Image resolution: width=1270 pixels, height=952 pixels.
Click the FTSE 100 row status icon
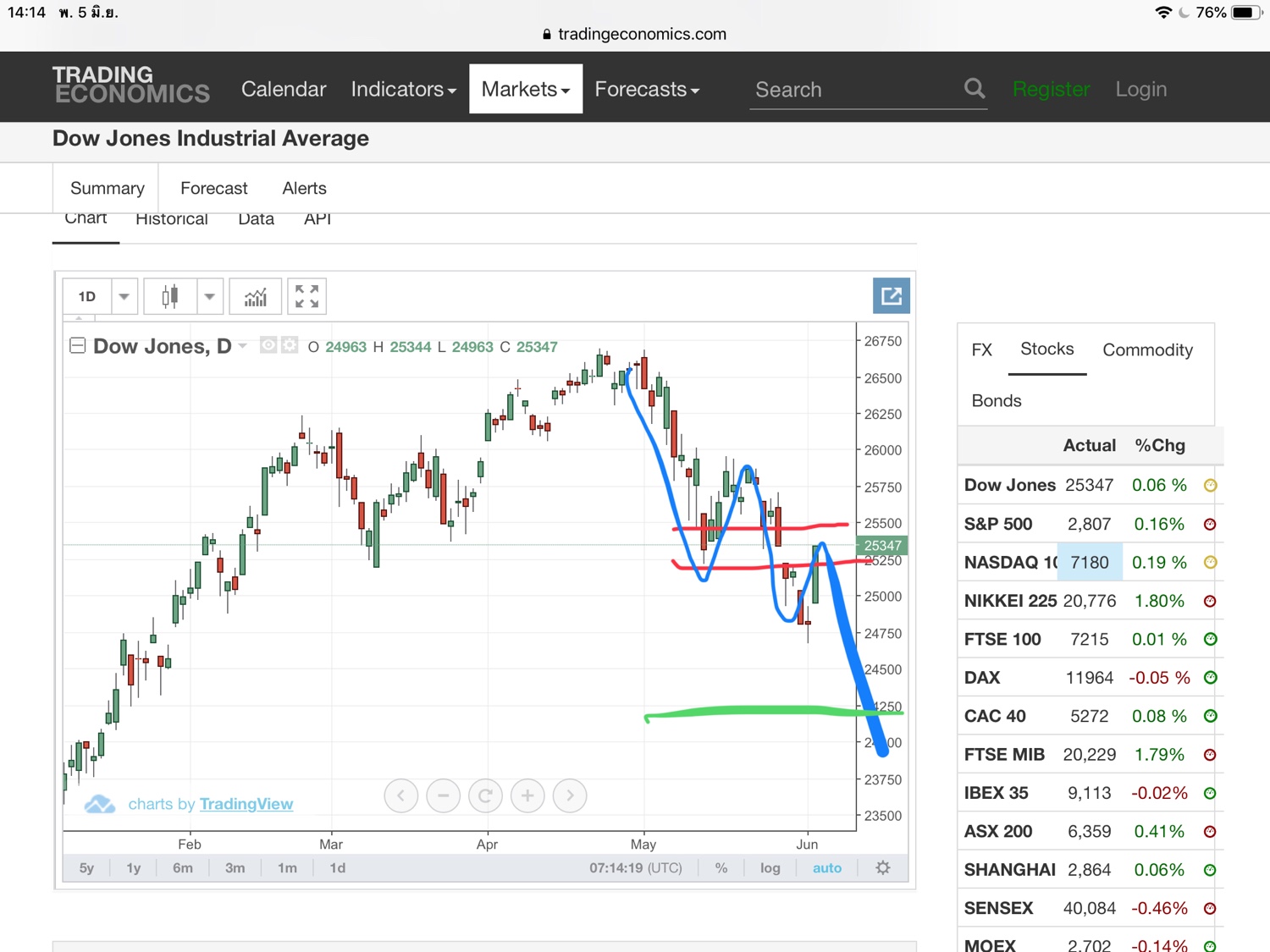1211,640
